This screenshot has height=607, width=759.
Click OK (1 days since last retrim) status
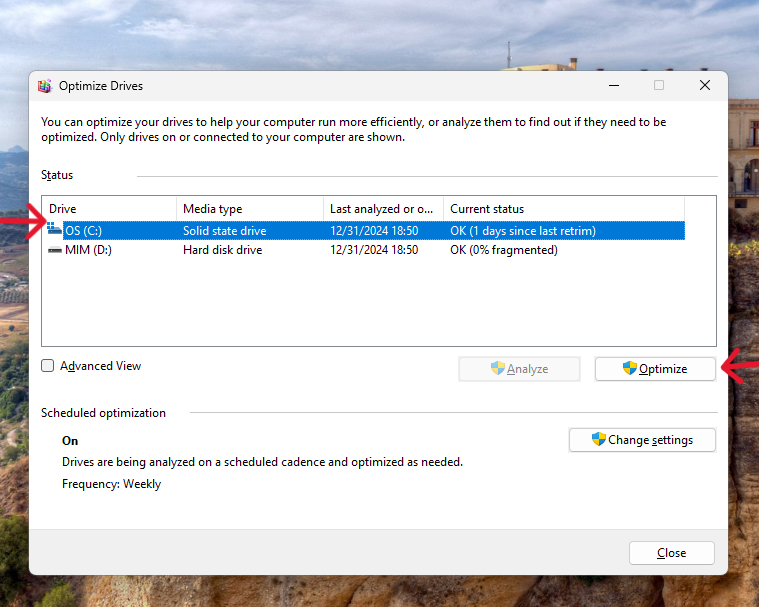[x=523, y=231]
